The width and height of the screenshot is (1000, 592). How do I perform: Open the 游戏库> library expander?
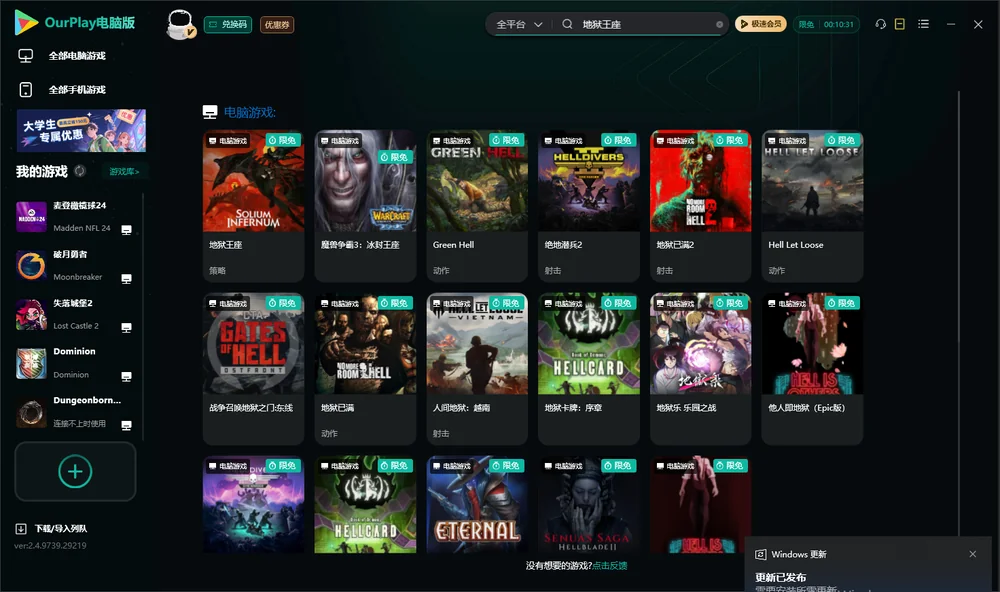[124, 172]
